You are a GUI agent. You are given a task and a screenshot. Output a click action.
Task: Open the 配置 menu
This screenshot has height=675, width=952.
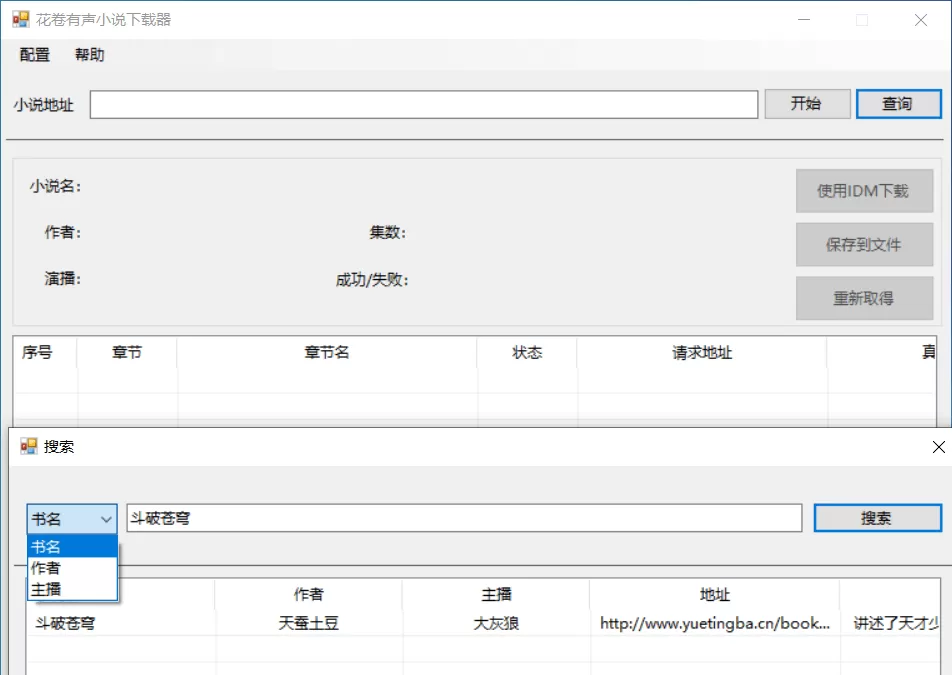click(x=35, y=55)
